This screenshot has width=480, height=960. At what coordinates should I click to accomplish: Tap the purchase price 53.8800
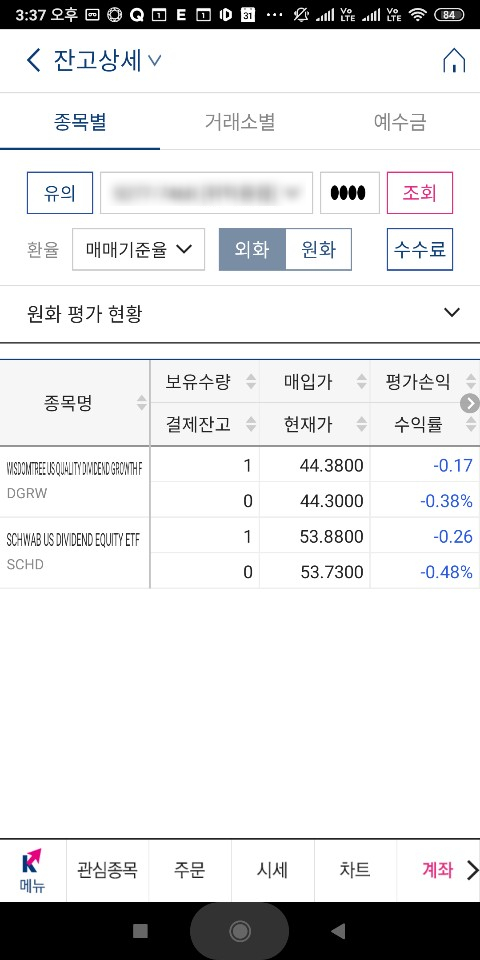[x=331, y=537]
